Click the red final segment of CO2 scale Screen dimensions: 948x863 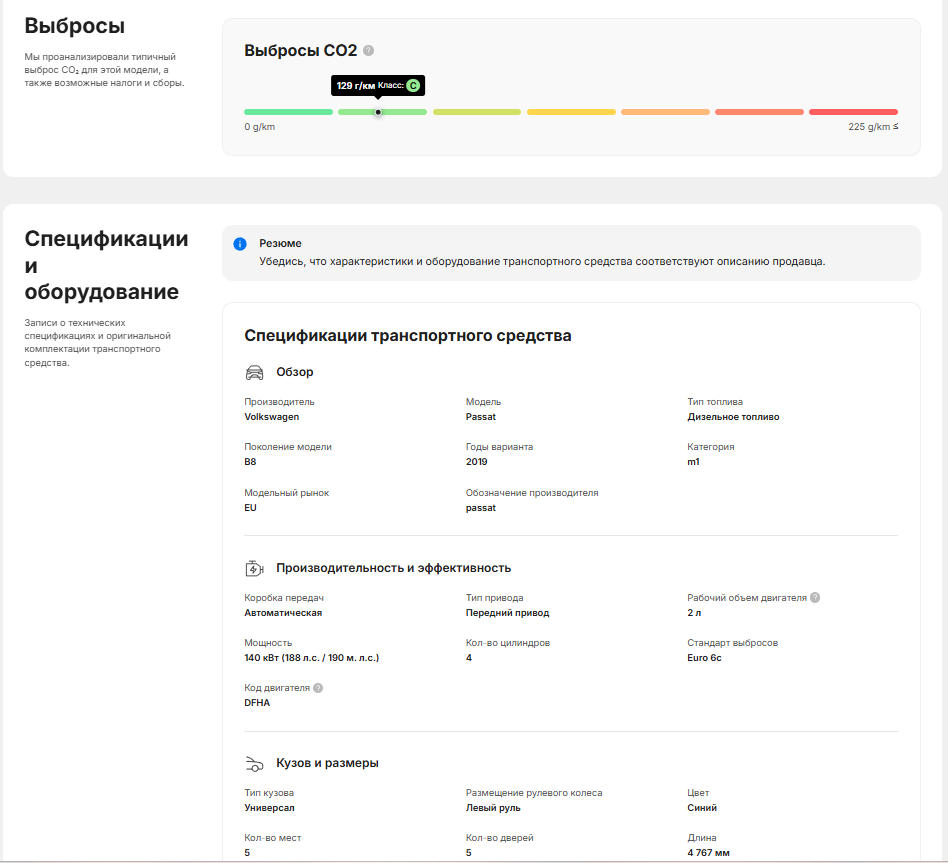(853, 112)
